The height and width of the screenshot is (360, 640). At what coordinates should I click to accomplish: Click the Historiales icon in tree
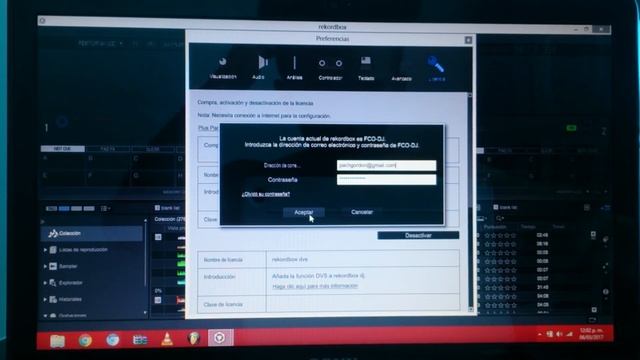click(x=53, y=299)
